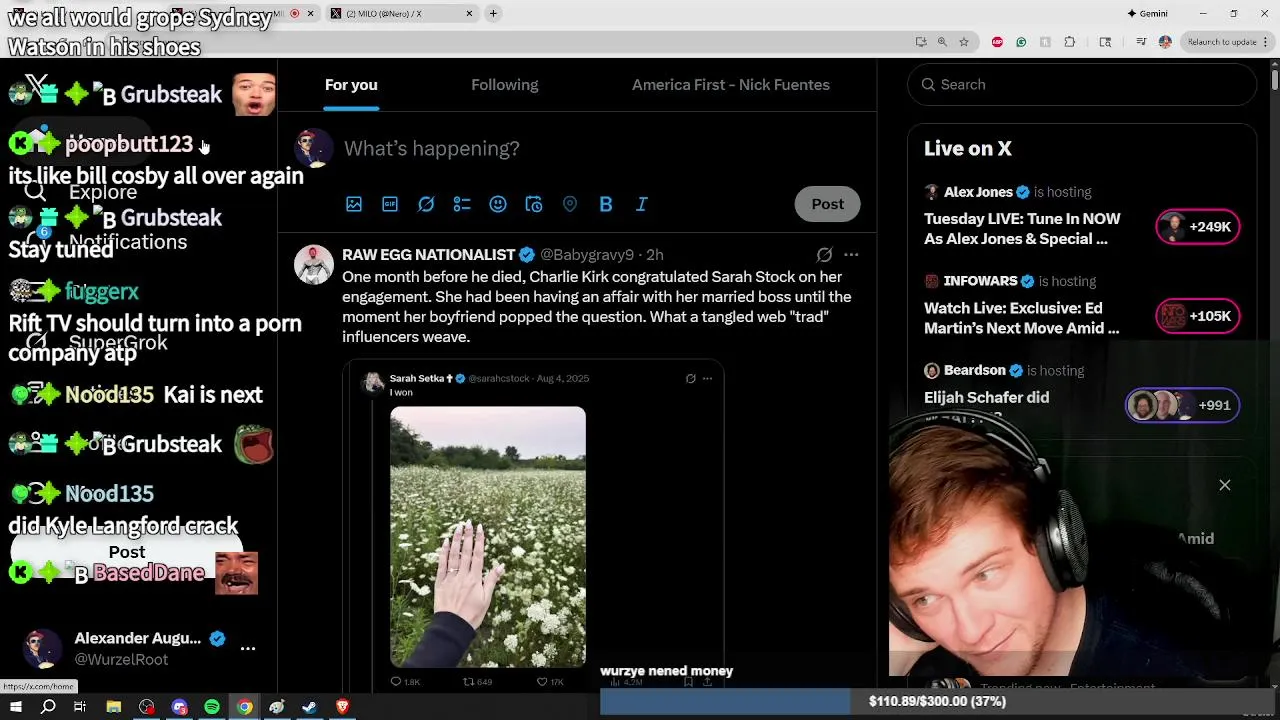Image resolution: width=1280 pixels, height=720 pixels.
Task: Open more options on quoted Sarah Setka post
Action: coord(707,378)
